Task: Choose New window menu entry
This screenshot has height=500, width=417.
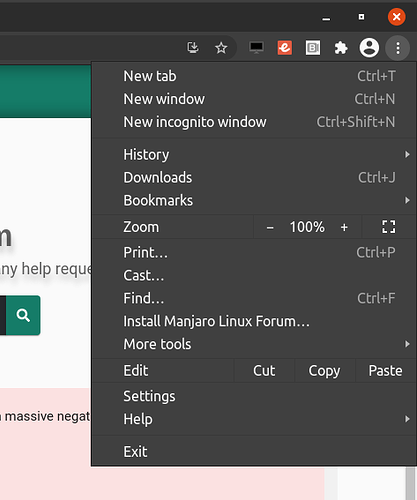Action: [x=254, y=99]
